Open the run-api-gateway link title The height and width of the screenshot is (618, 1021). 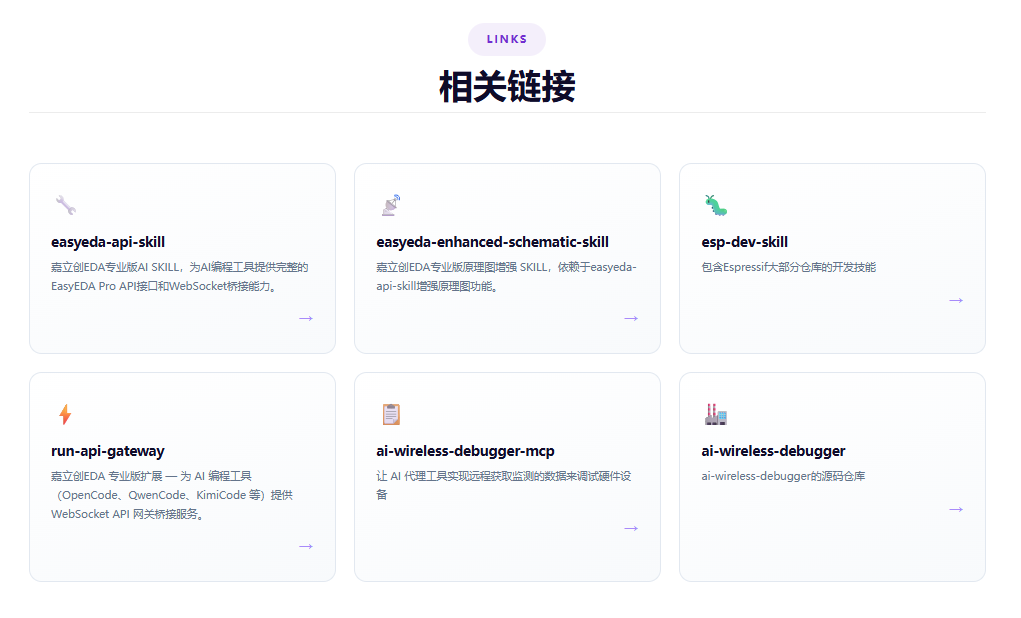(x=107, y=451)
